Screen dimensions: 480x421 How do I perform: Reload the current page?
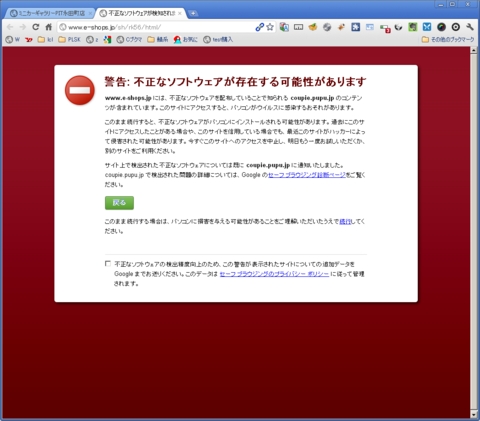click(36, 27)
